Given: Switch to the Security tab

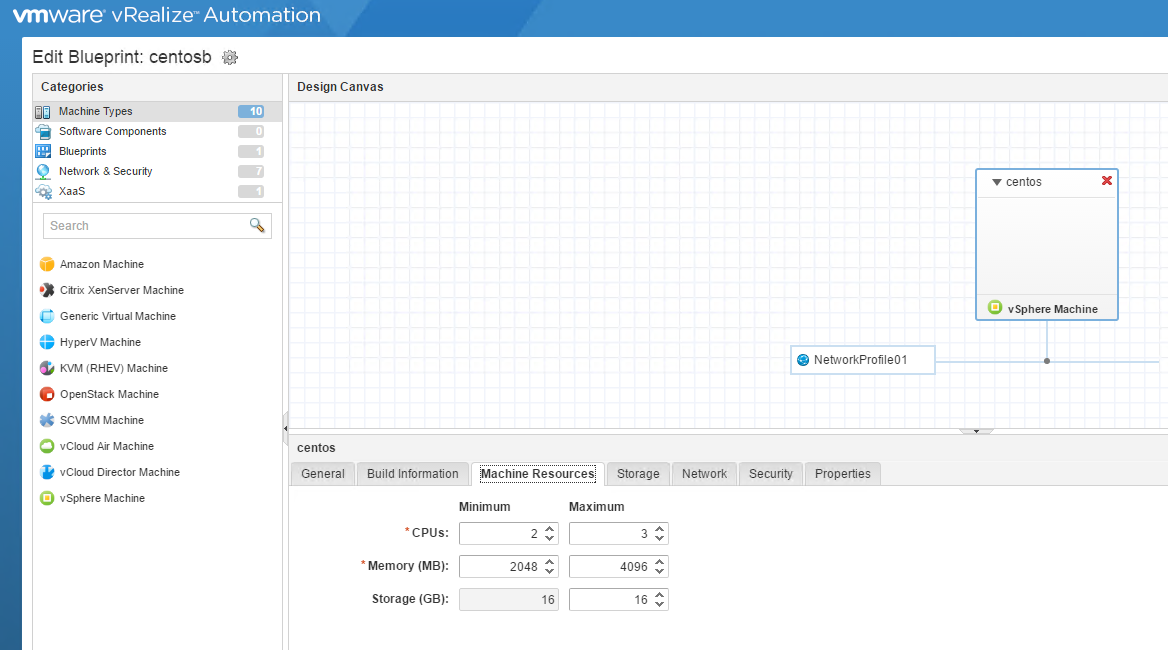Looking at the screenshot, I should (771, 474).
